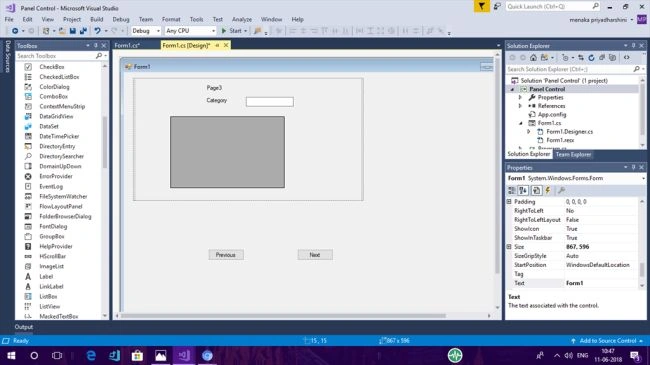
Task: Open the Output panel tab
Action: pos(24,327)
